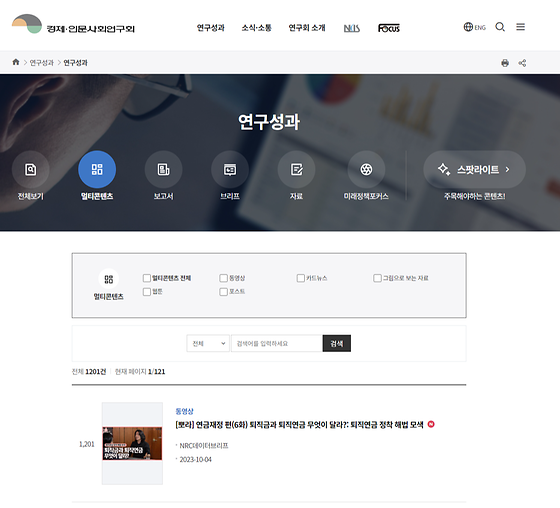
Task: Open site search with magnifier icon
Action: 500,27
